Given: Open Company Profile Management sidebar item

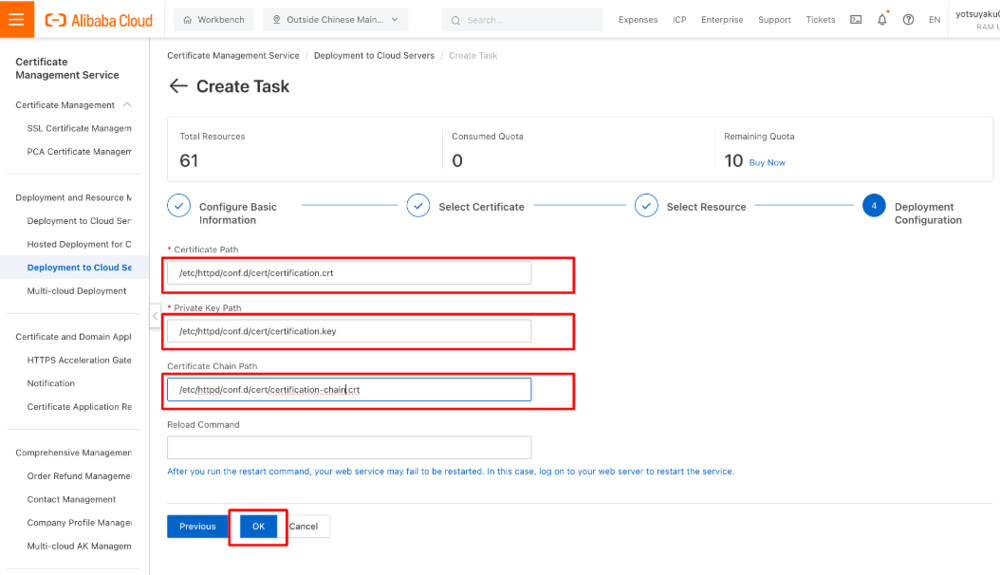Looking at the screenshot, I should pos(79,522).
